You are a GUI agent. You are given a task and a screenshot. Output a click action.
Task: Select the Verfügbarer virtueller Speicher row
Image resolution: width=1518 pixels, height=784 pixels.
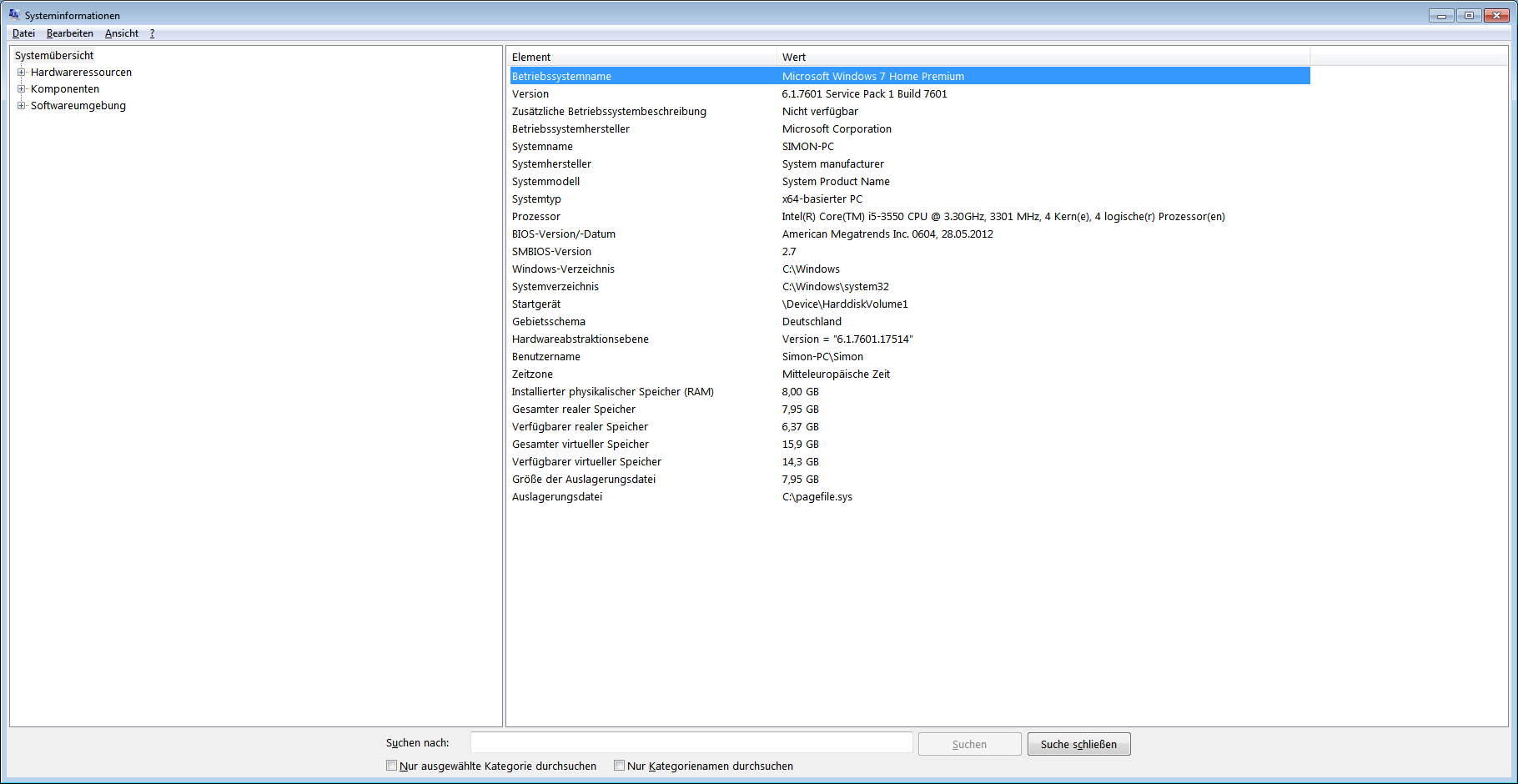(x=910, y=461)
